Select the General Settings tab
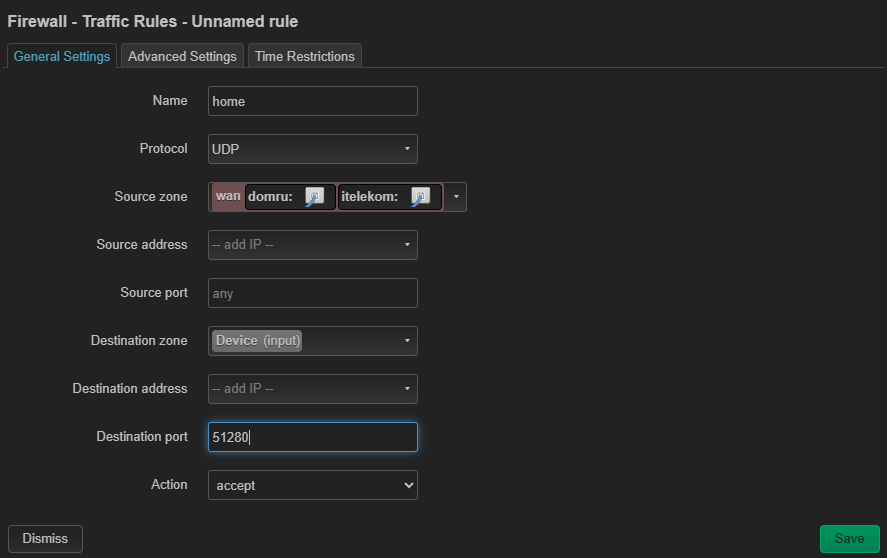The width and height of the screenshot is (887, 558). (62, 56)
